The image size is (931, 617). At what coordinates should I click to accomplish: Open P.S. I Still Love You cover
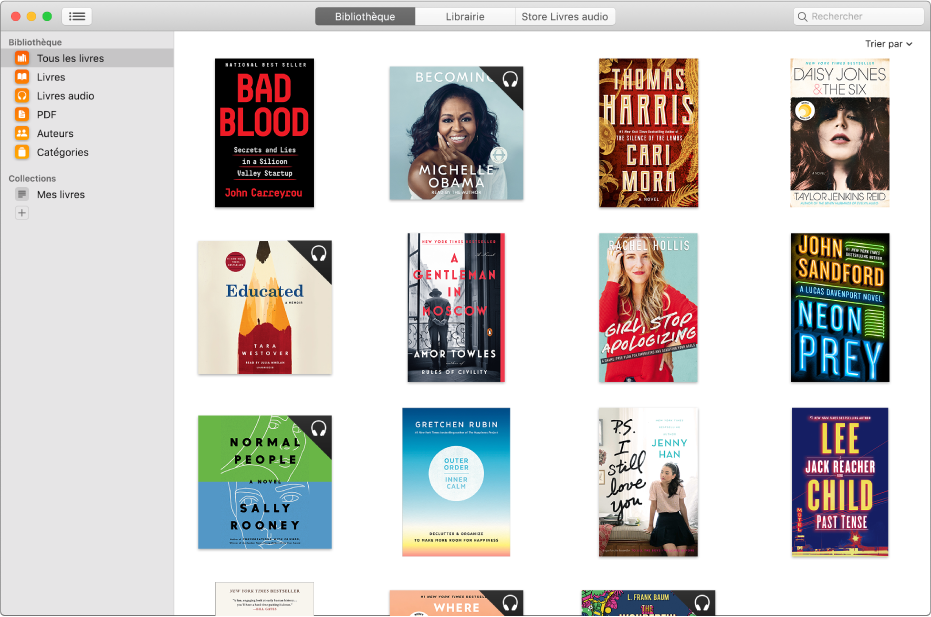648,482
